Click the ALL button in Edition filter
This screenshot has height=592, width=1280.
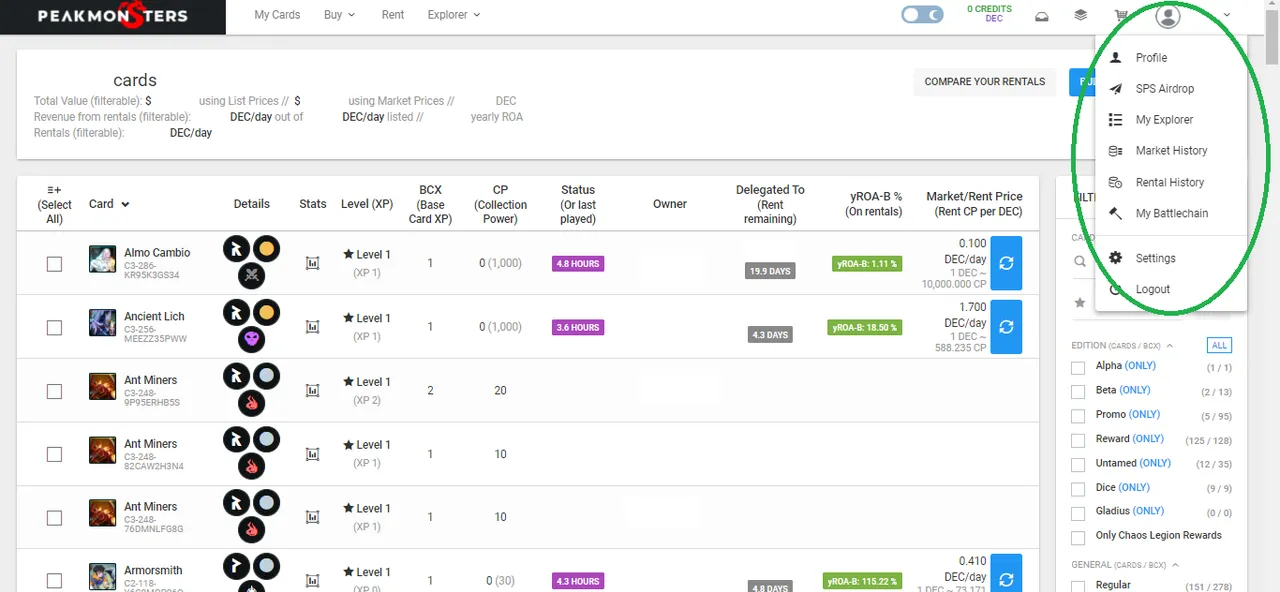1219,345
